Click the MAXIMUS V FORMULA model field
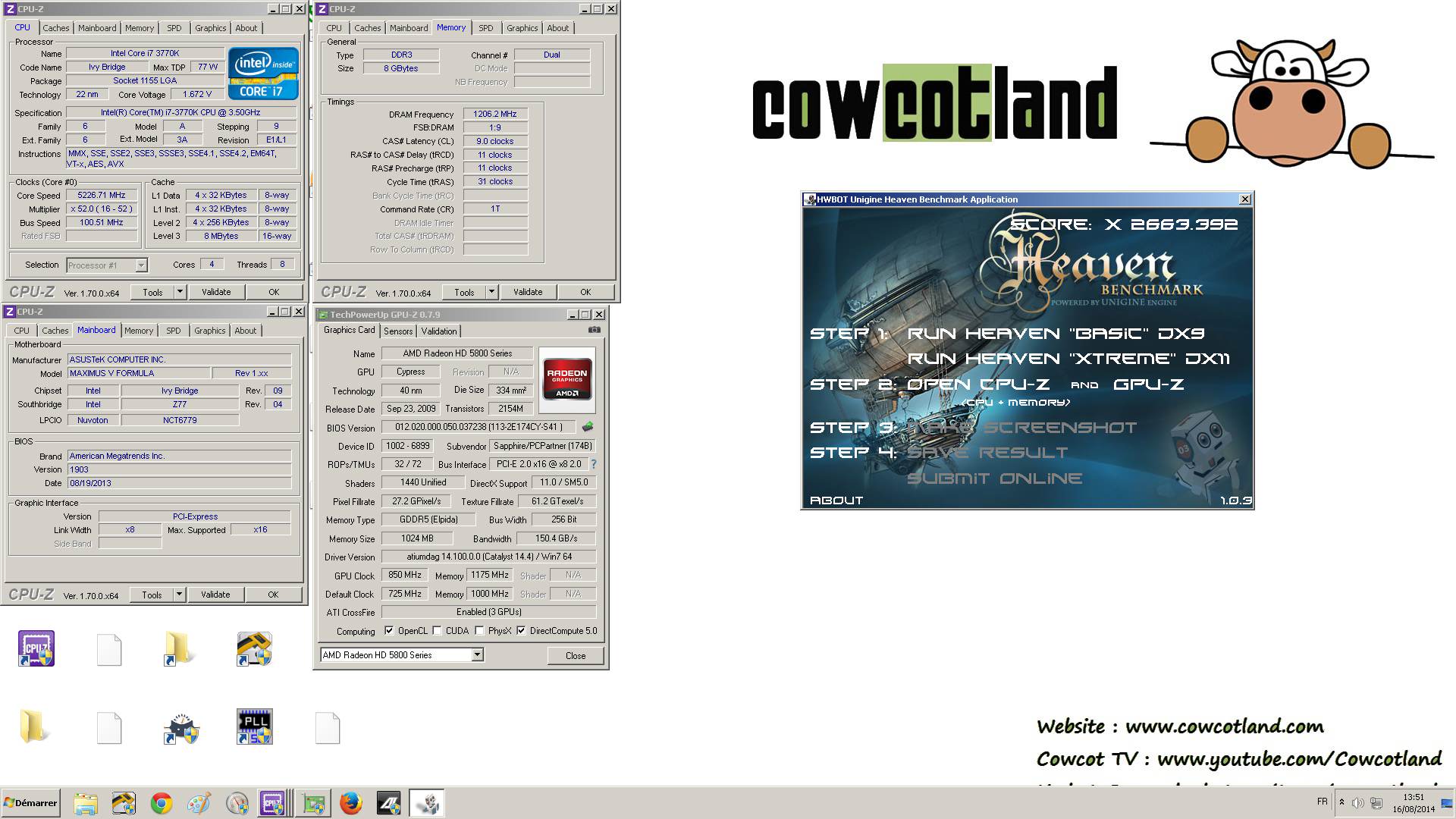 [x=138, y=373]
